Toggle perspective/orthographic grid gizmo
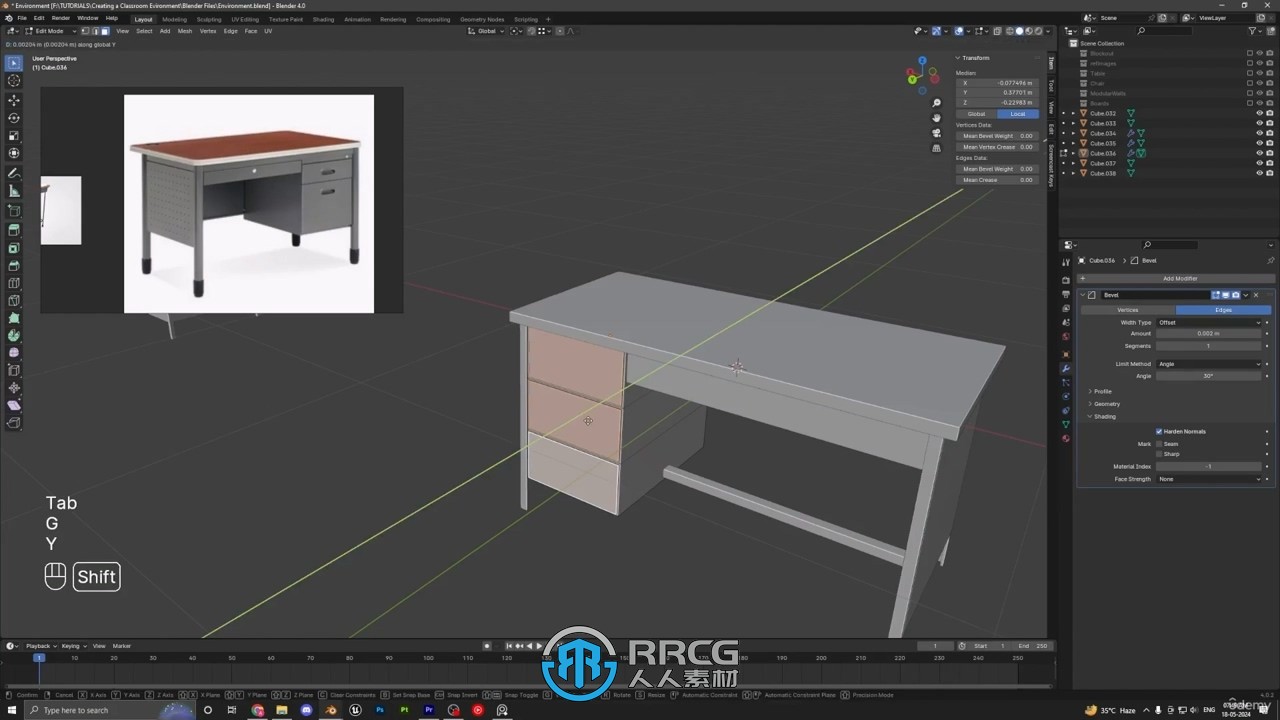 936,148
